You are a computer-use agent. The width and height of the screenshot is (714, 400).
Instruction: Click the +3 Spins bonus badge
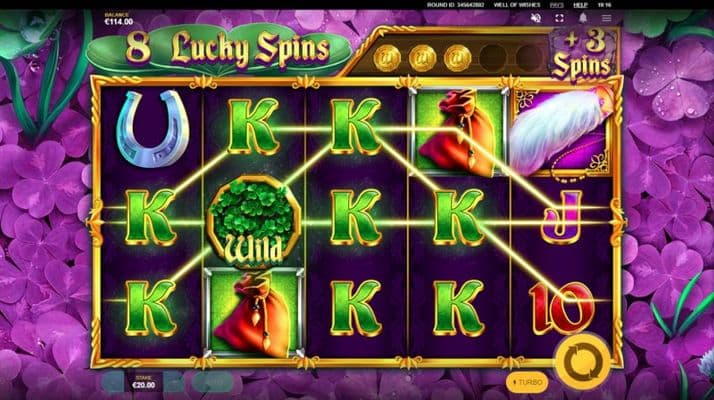pos(582,55)
